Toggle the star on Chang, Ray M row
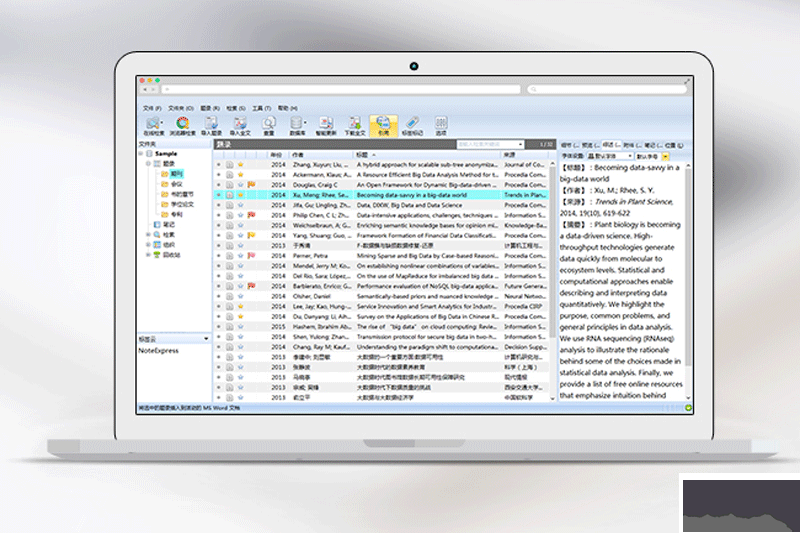Viewport: 800px width, 533px height. [241, 347]
